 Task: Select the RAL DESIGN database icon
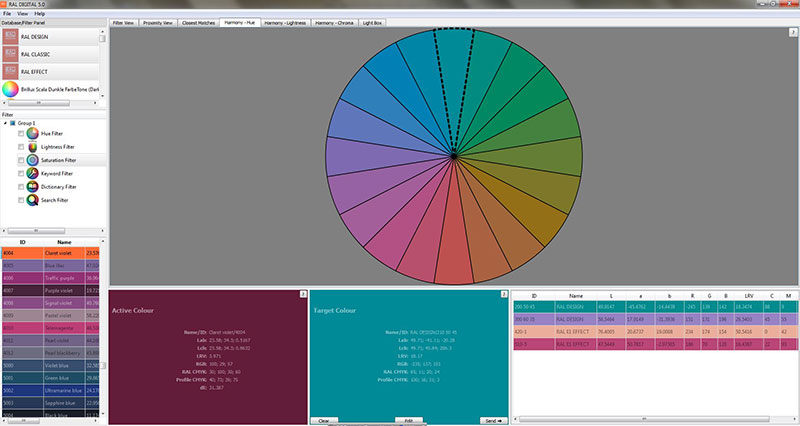click(x=10, y=37)
